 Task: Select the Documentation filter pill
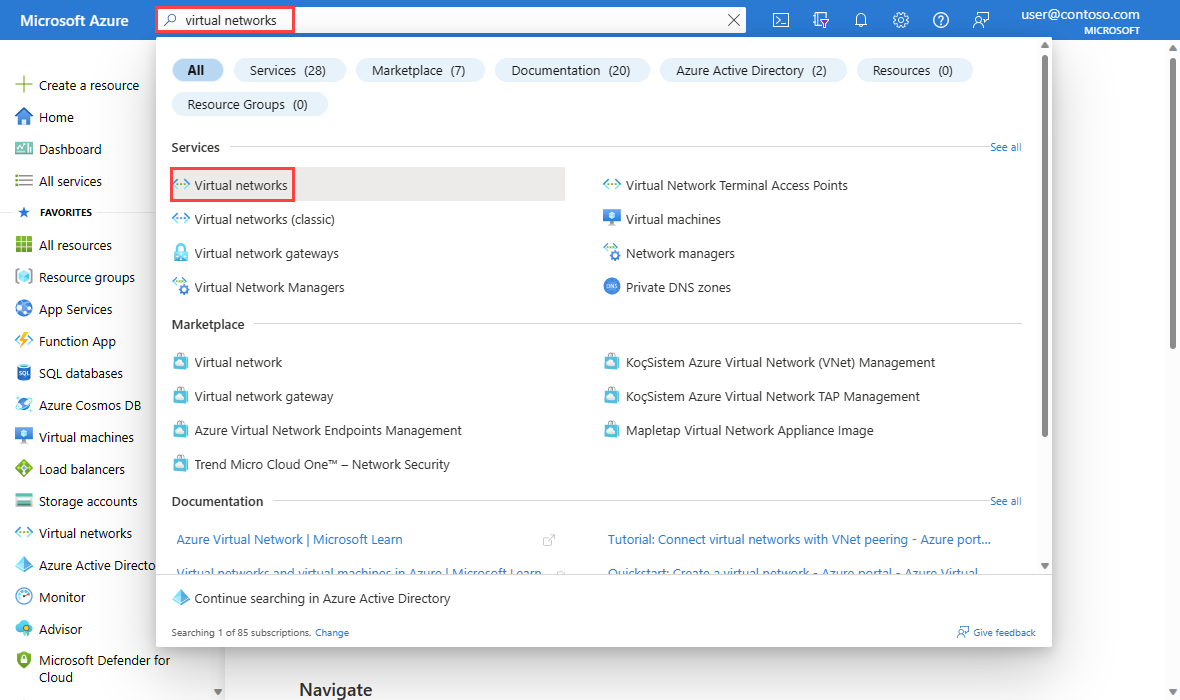pos(571,70)
